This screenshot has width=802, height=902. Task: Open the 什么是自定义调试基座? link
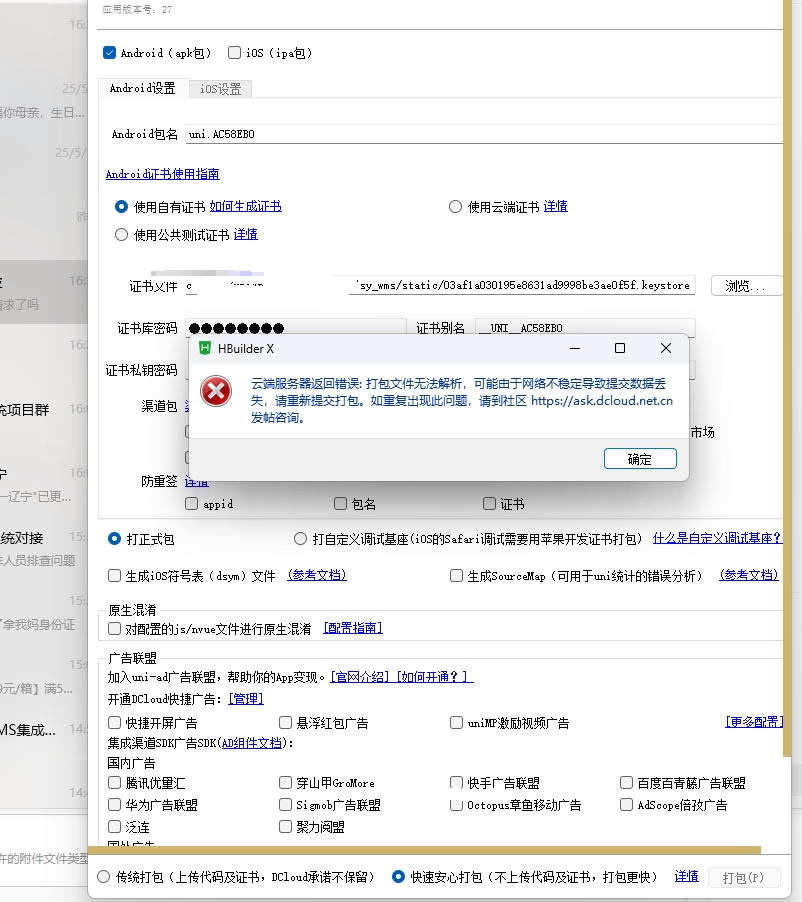coord(716,538)
